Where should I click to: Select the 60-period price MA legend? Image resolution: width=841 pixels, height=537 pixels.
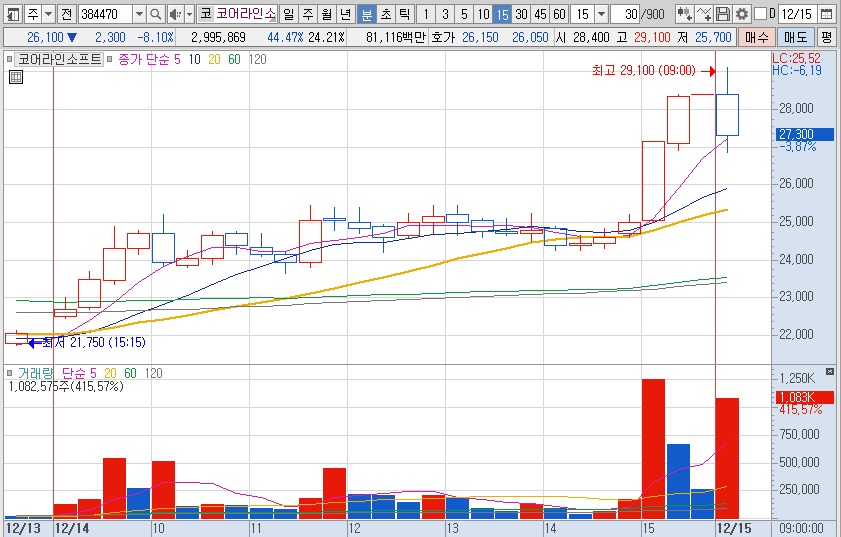(234, 60)
